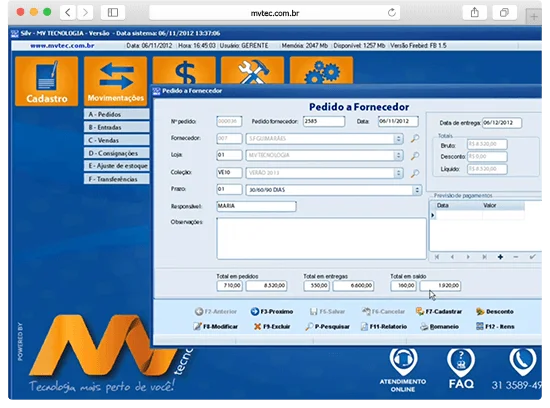The image size is (550, 408).
Task: Select F - Transferências menu item
Action: point(116,179)
